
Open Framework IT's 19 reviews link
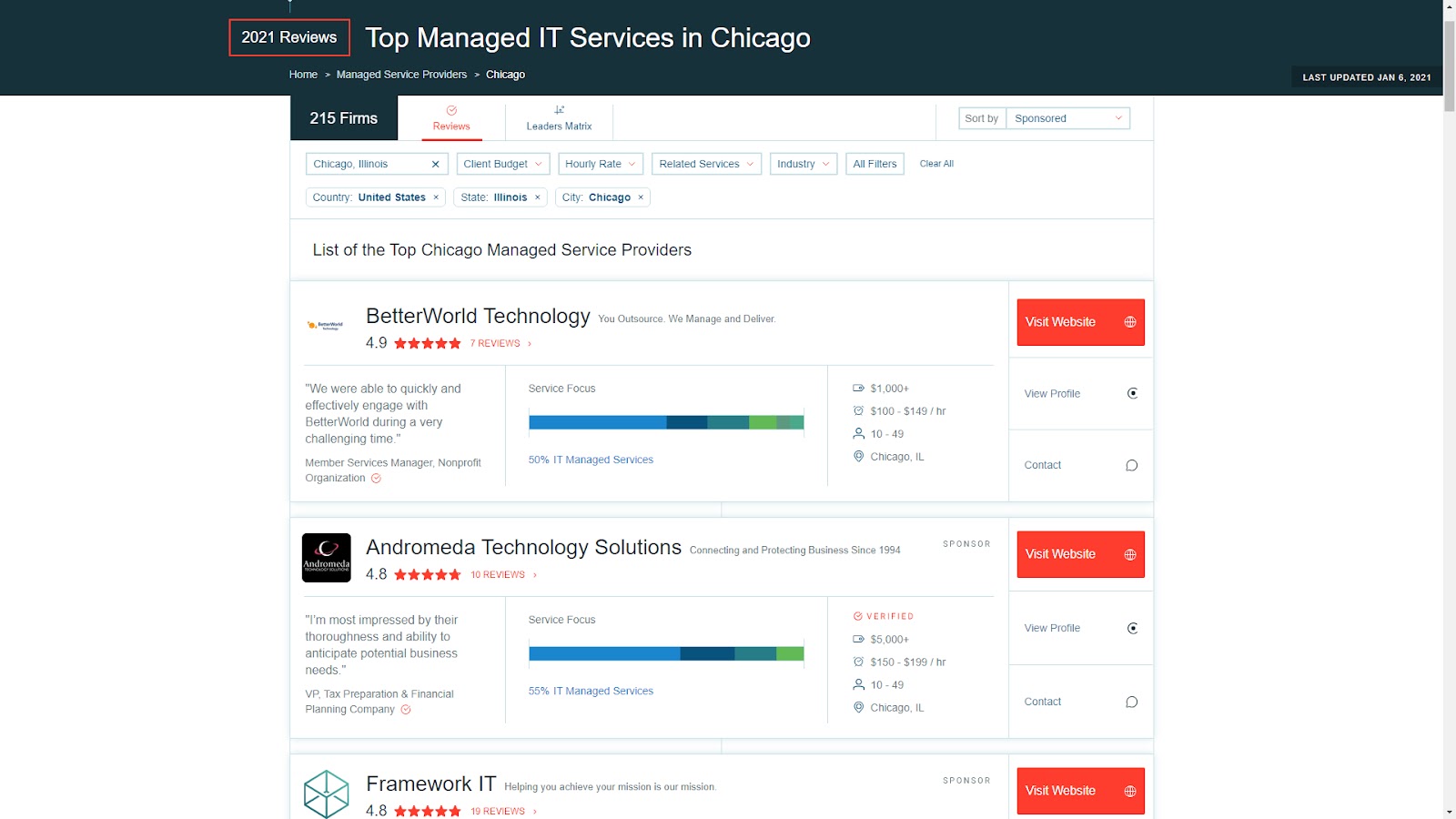pyautogui.click(x=503, y=812)
